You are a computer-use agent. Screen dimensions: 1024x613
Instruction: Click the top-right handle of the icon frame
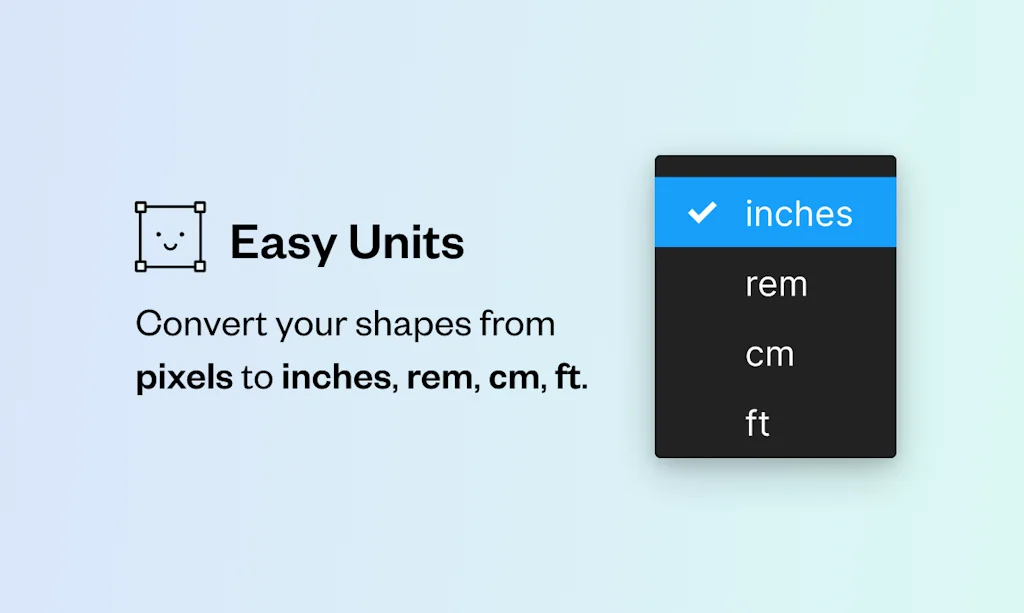[200, 207]
